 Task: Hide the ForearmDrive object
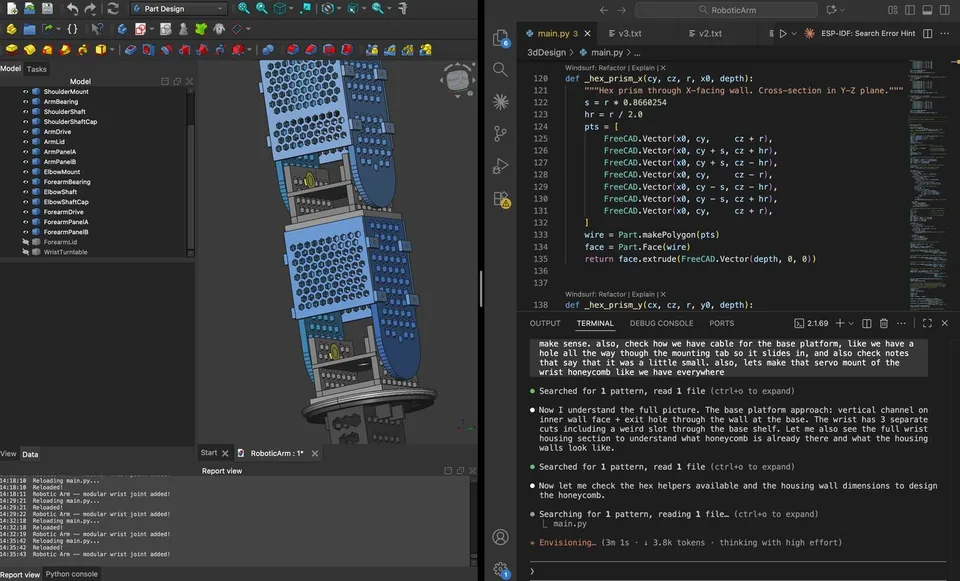click(x=26, y=212)
